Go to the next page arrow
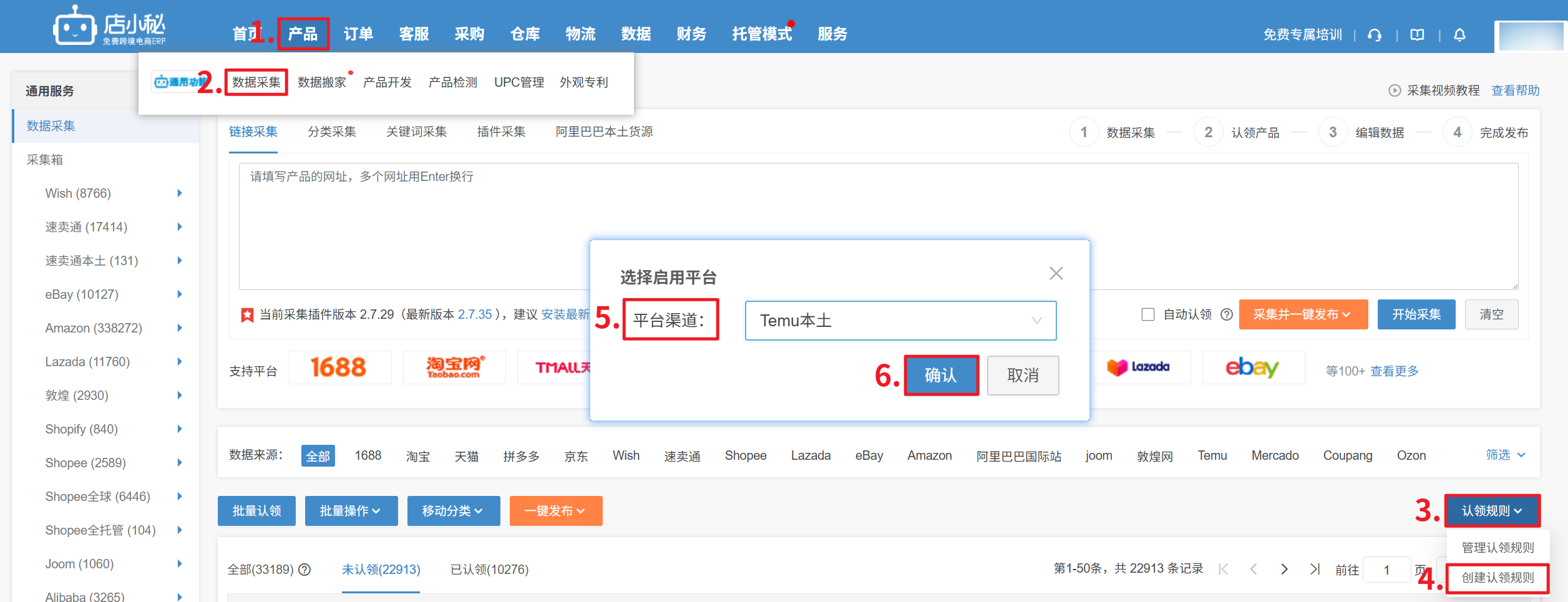The height and width of the screenshot is (602, 1568). pyautogui.click(x=1284, y=569)
